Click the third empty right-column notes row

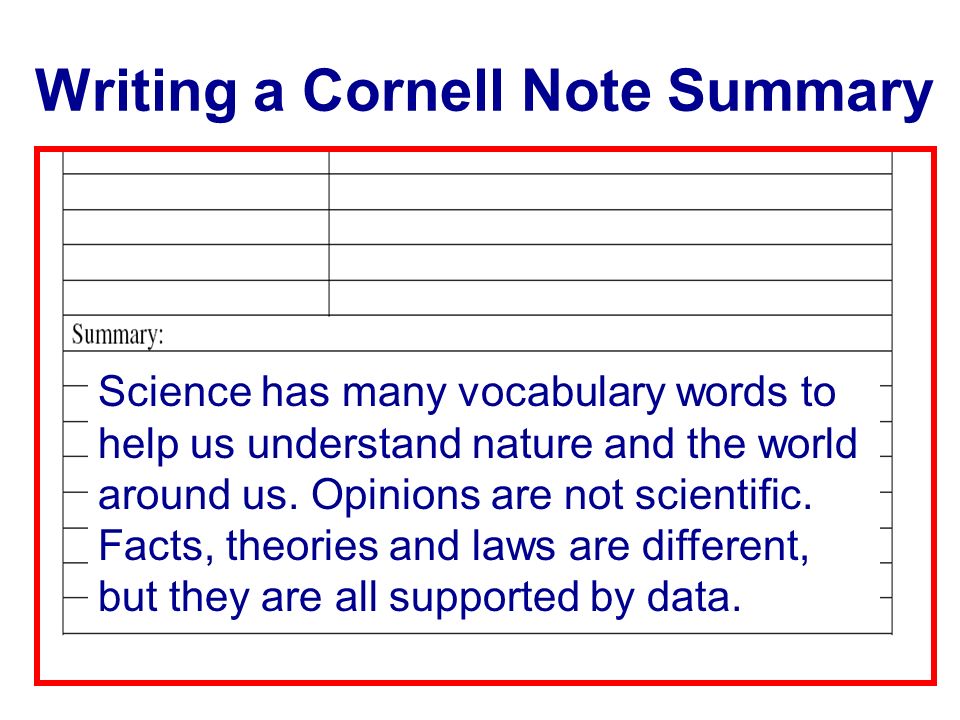click(x=610, y=227)
